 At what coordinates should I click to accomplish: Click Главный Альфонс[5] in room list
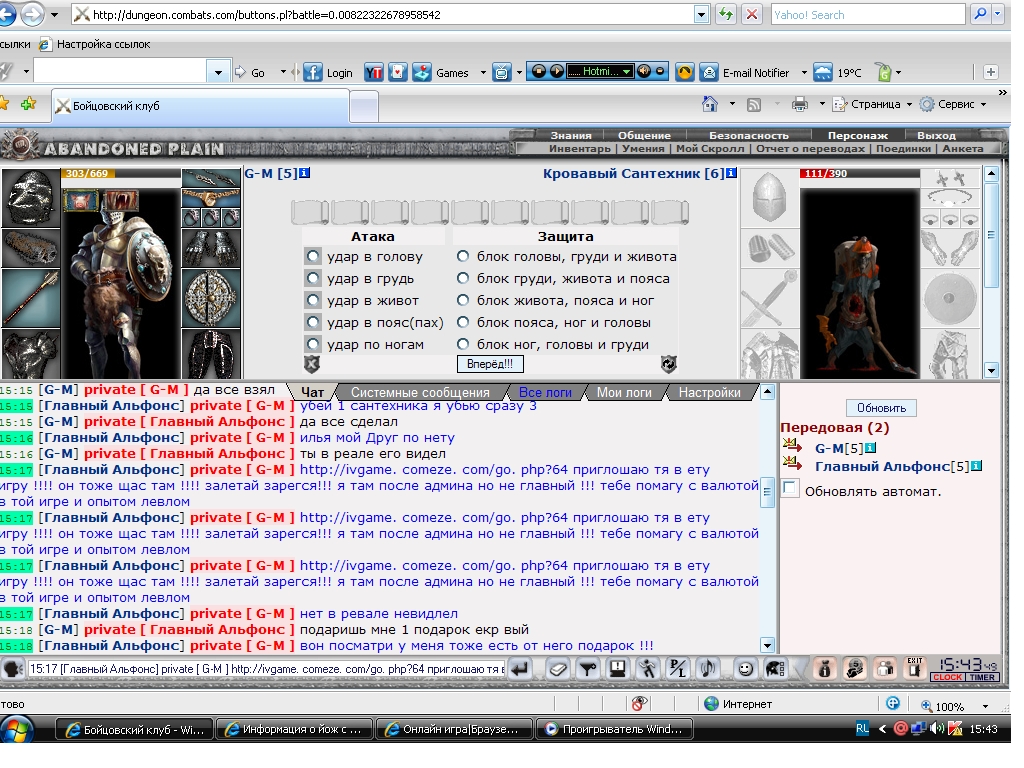[891, 466]
